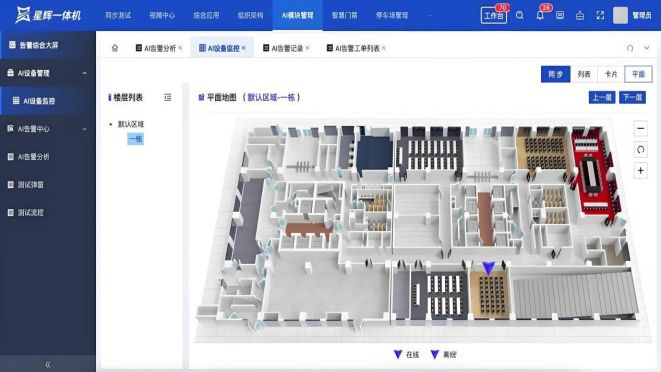Viewport: 661px width, 372px height.
Task: Collapse floor list panel icon
Action: click(x=167, y=97)
